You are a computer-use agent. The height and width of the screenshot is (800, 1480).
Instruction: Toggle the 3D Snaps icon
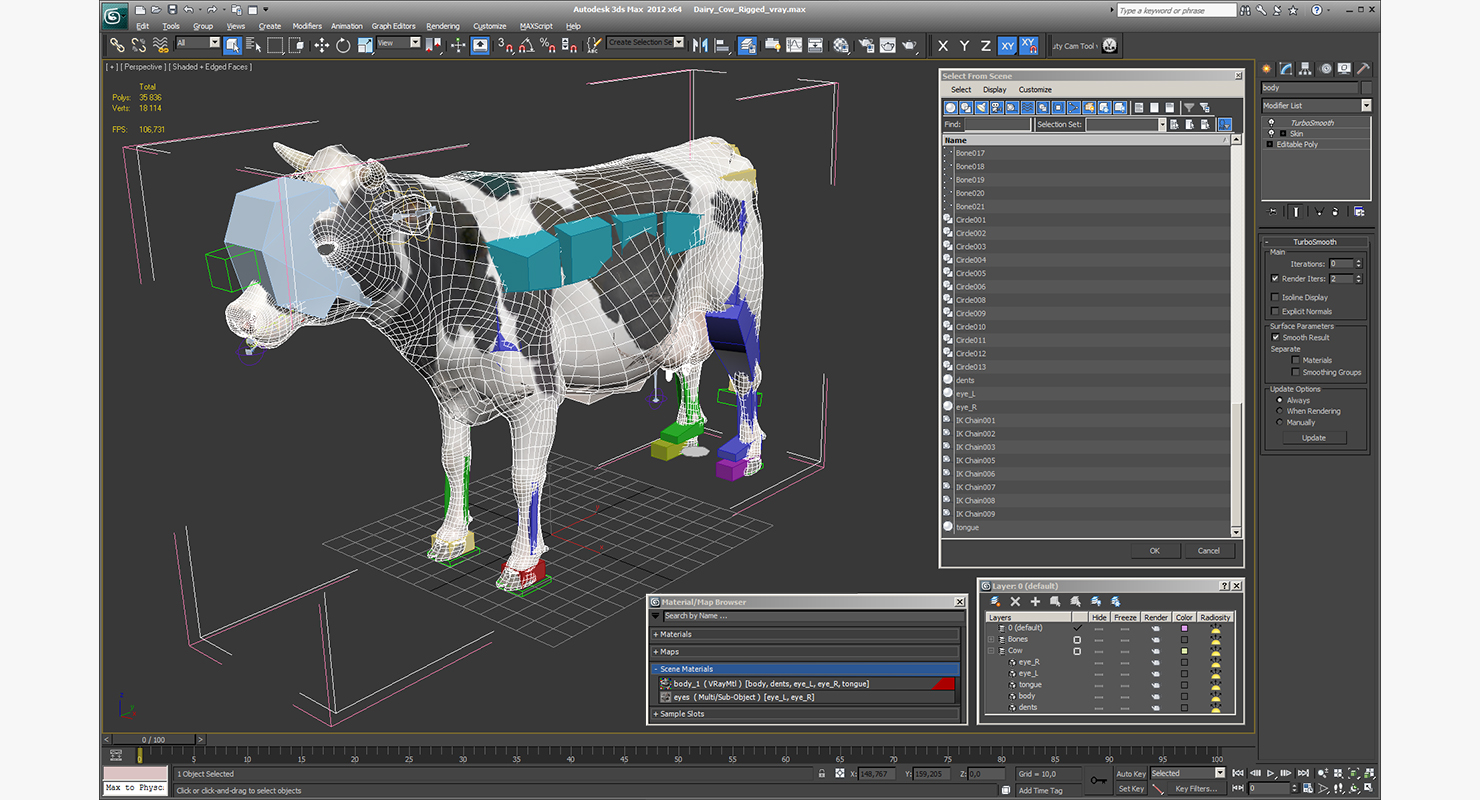click(505, 45)
